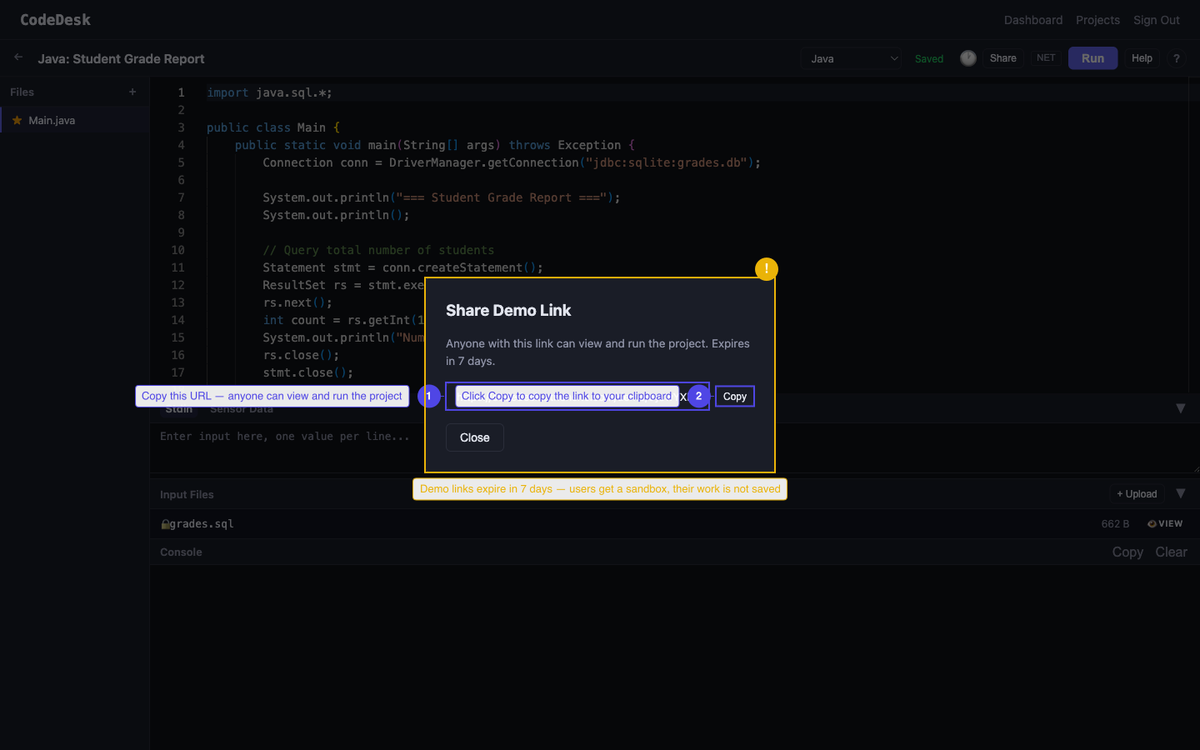The image size is (1200, 750).
Task: Collapse the Stdin panel triangle
Action: pyautogui.click(x=1180, y=408)
